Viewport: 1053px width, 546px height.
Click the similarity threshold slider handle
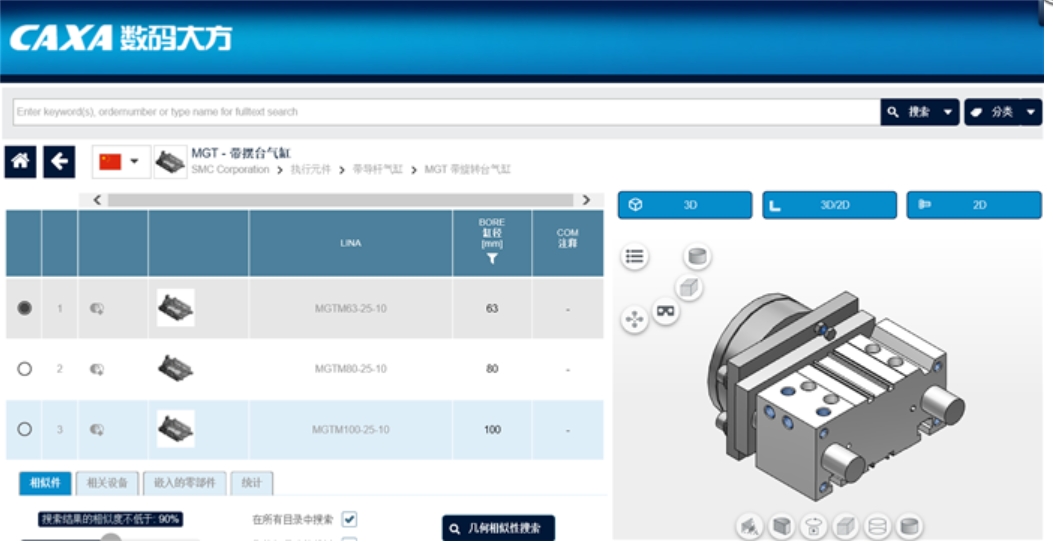pos(111,539)
